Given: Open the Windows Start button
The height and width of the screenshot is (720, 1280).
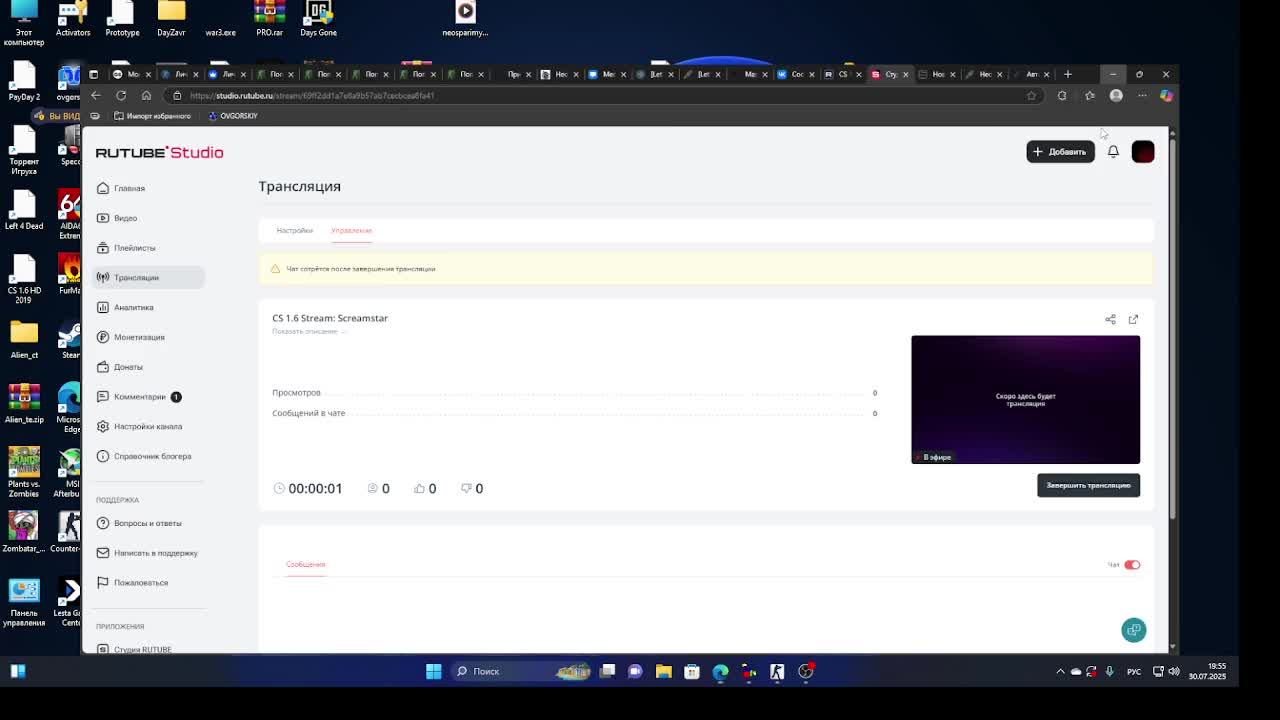Looking at the screenshot, I should pos(433,671).
